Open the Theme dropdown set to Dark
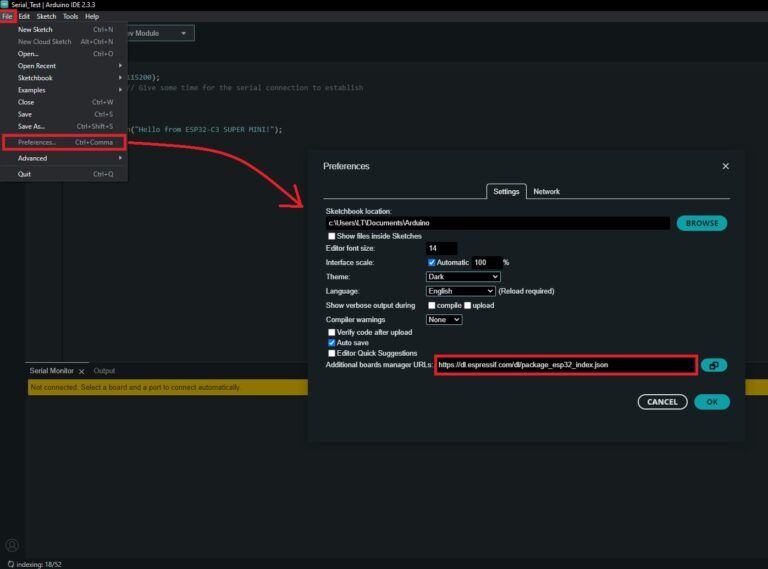Screen dimensions: 768x569 click(463, 277)
